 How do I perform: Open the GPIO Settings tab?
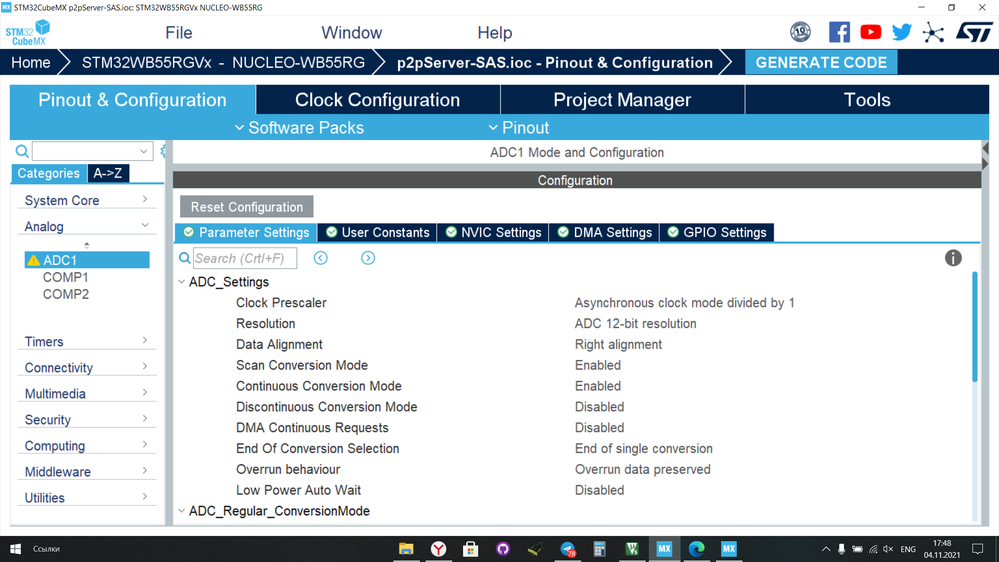(x=717, y=233)
